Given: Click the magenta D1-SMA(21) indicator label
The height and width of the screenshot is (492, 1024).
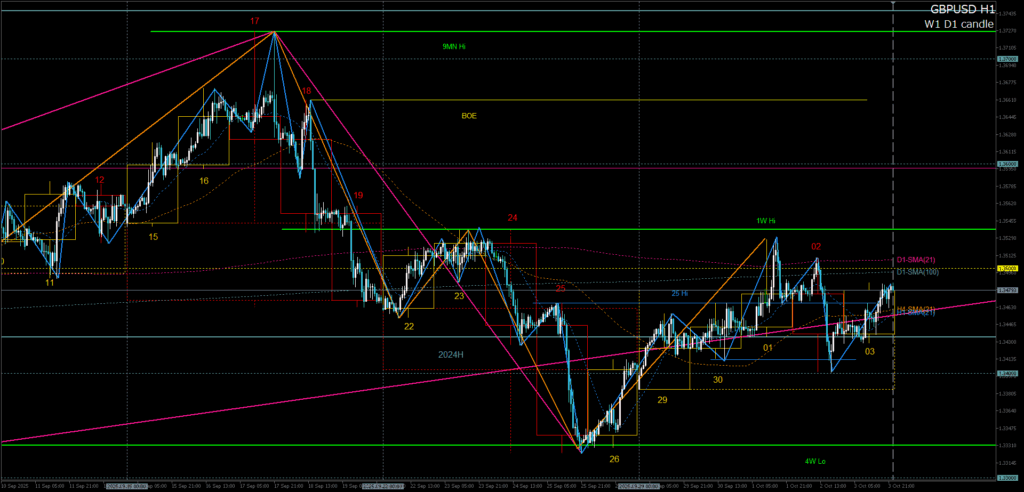Looking at the screenshot, I should [x=915, y=260].
